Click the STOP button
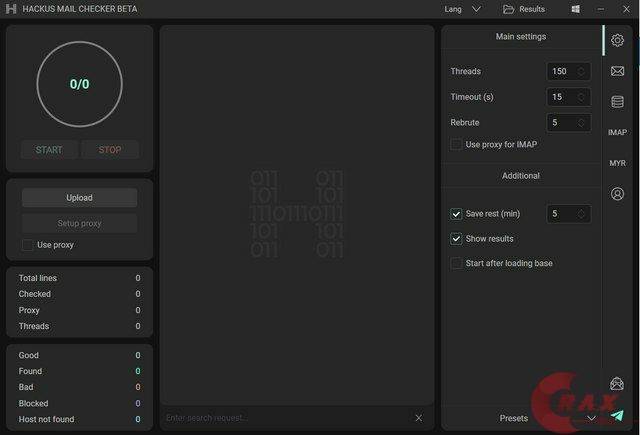The width and height of the screenshot is (640, 435). tap(110, 150)
